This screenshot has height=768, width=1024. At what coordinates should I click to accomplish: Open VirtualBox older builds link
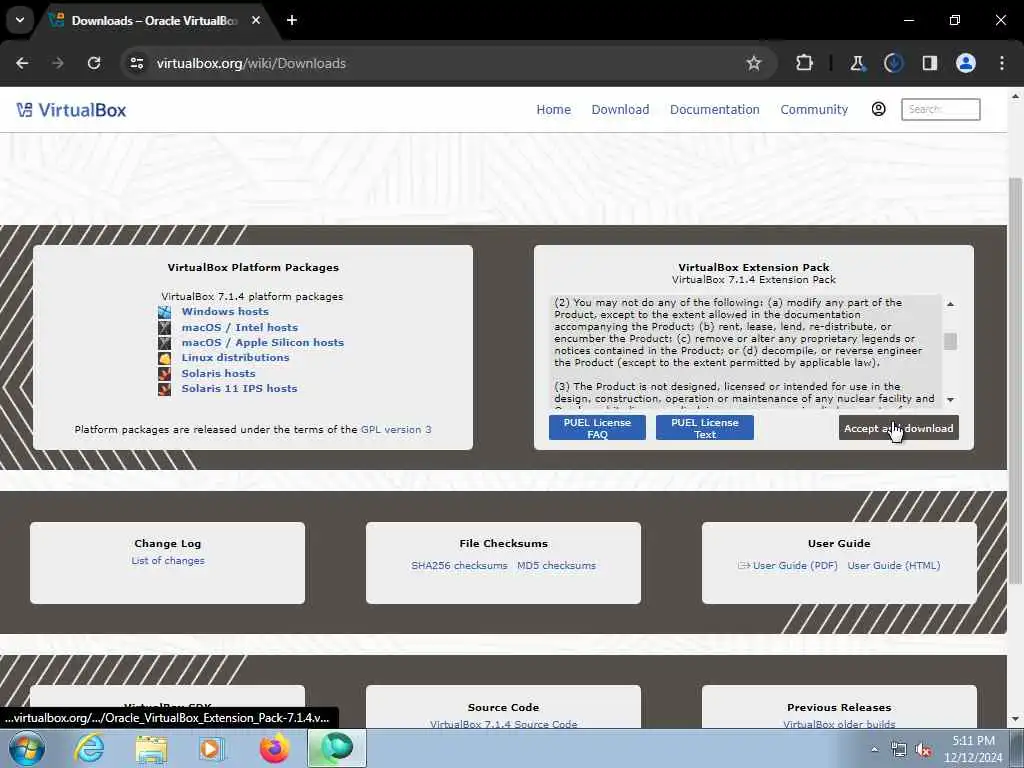[x=839, y=724]
